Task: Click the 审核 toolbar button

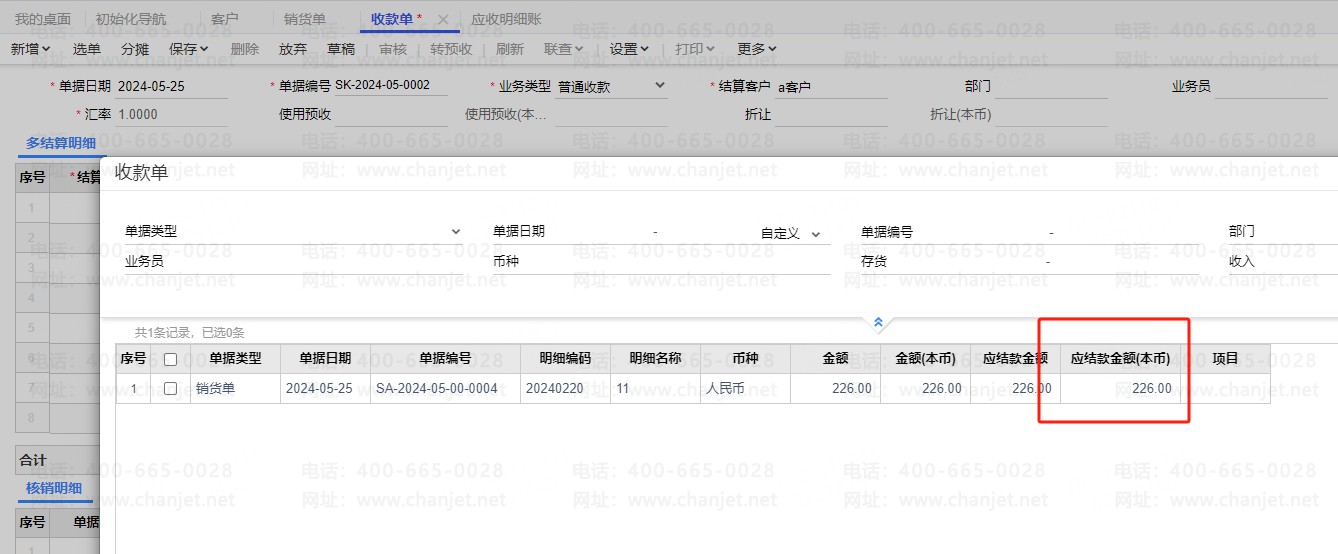Action: (x=393, y=48)
